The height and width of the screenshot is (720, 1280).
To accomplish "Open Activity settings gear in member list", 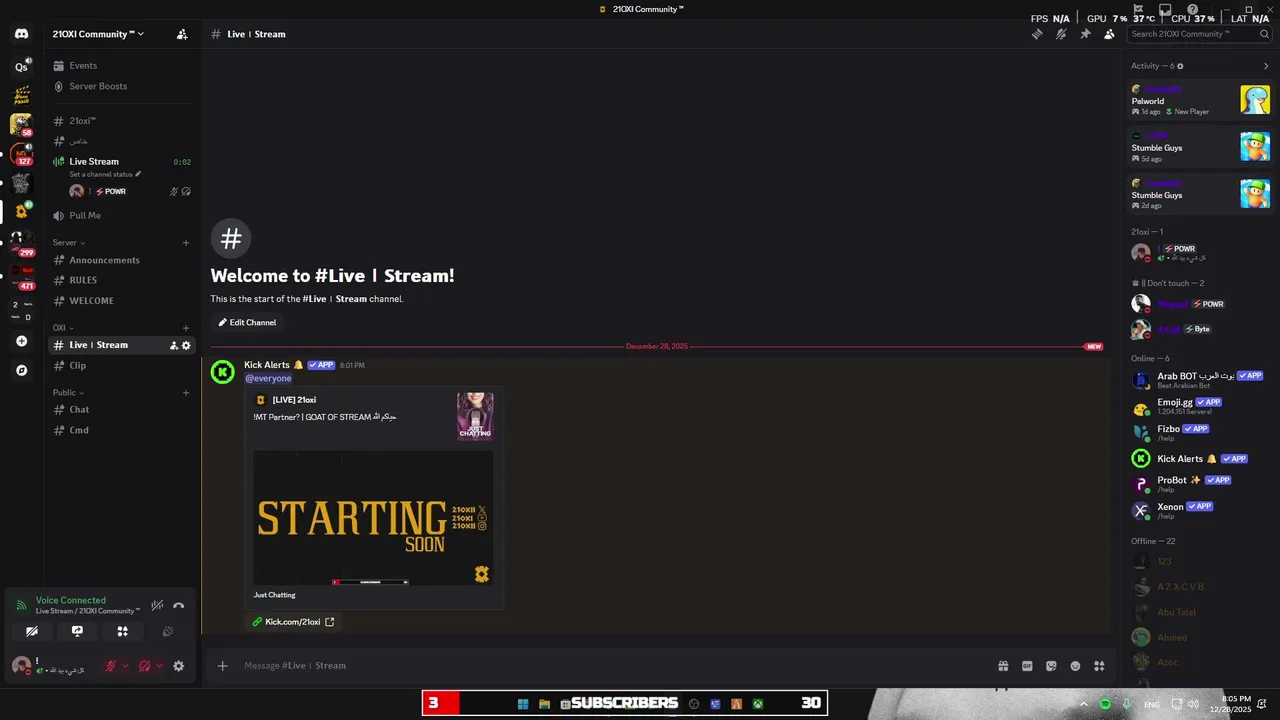I will [x=1180, y=66].
